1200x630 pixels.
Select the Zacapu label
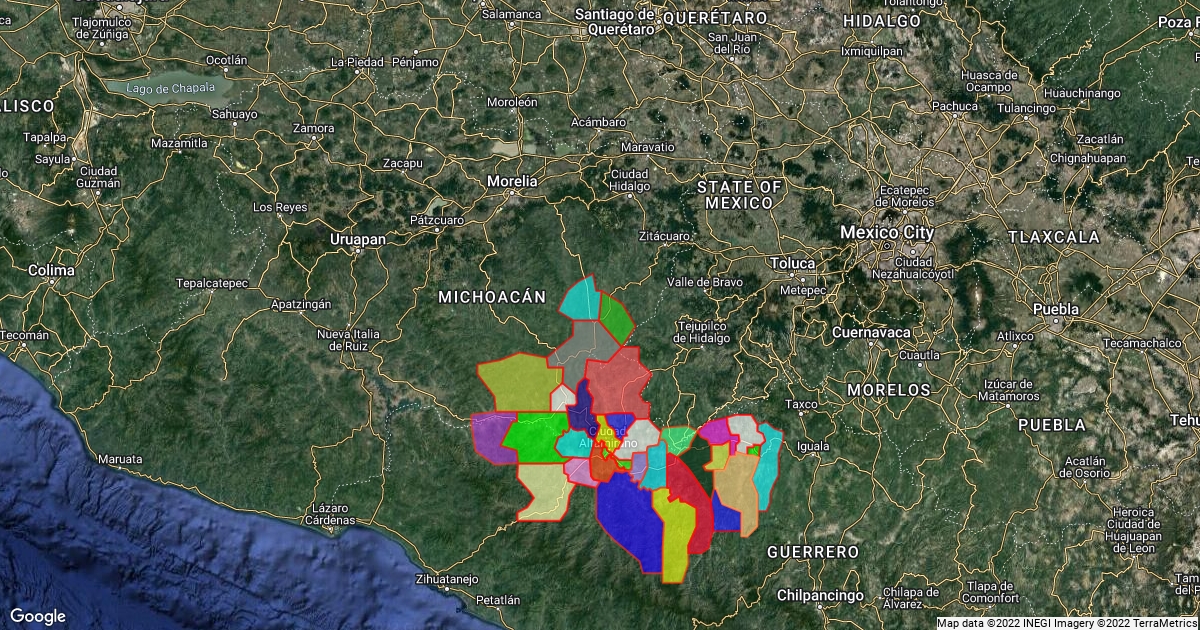[403, 162]
